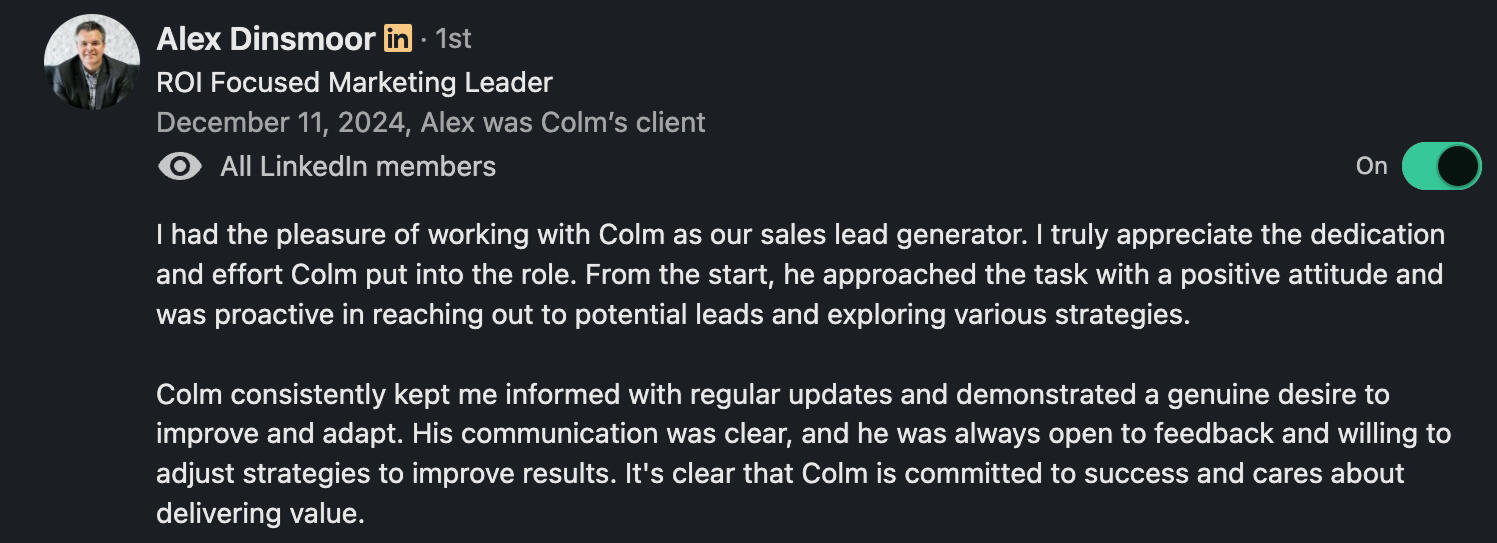Click the ROI Focused Marketing Leader headline
Screen dimensions: 1497x543
(354, 82)
